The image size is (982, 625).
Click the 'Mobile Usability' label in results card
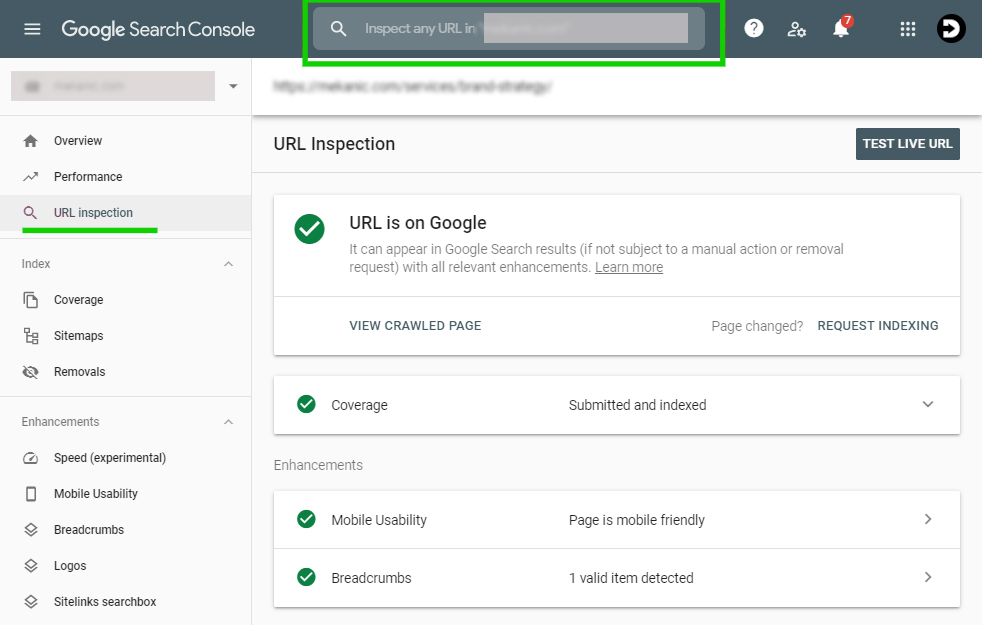click(379, 520)
